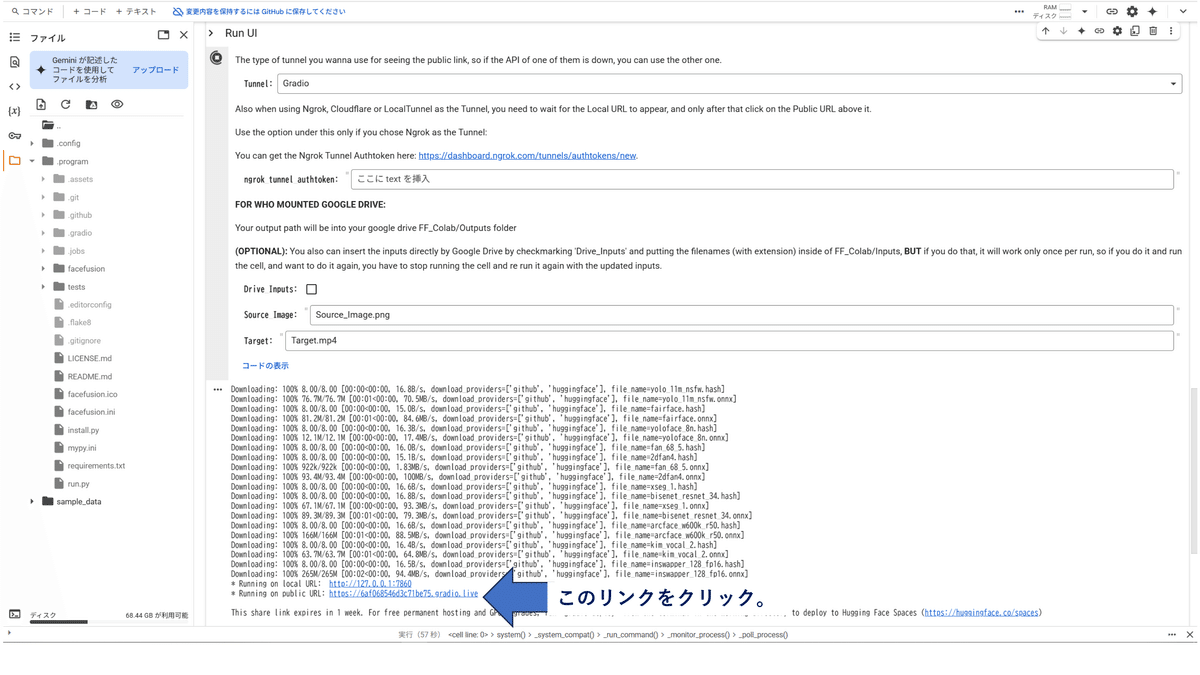Stop the running cell with the stop button
The height and width of the screenshot is (675, 1200).
click(x=217, y=58)
